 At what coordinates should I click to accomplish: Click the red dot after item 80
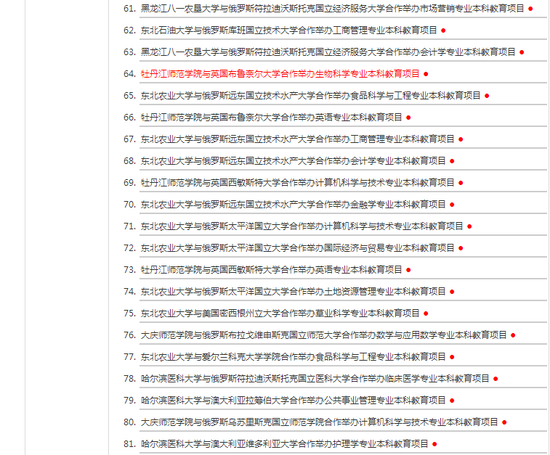click(x=504, y=422)
